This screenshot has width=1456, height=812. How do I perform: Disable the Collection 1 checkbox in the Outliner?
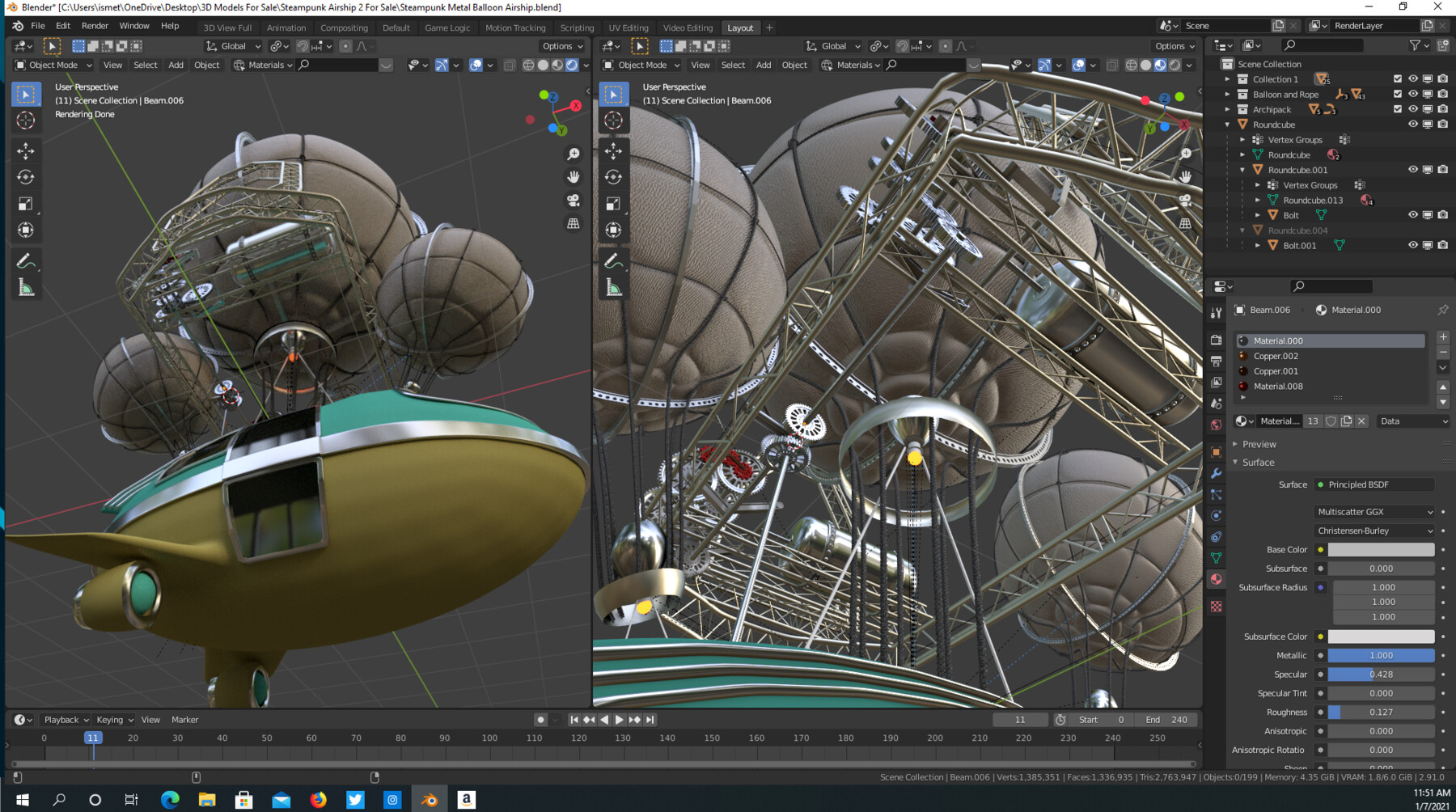(1398, 78)
